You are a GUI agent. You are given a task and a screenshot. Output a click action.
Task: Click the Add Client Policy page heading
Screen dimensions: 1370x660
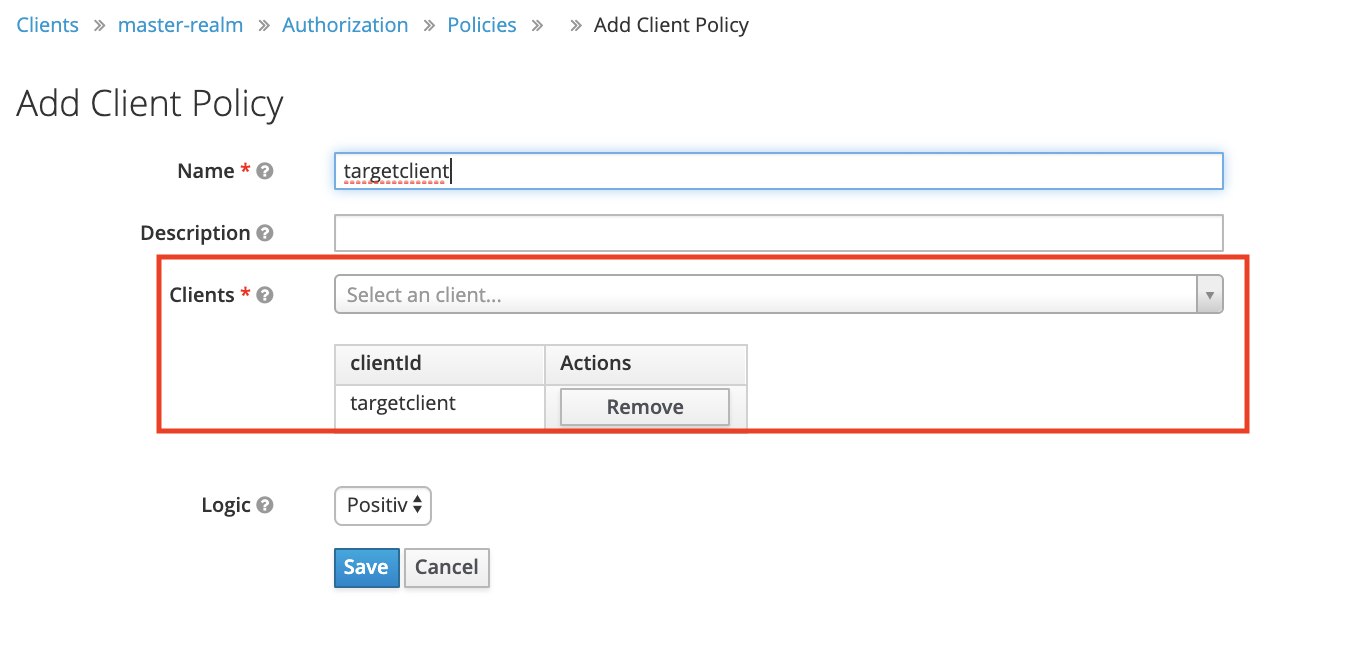[150, 104]
